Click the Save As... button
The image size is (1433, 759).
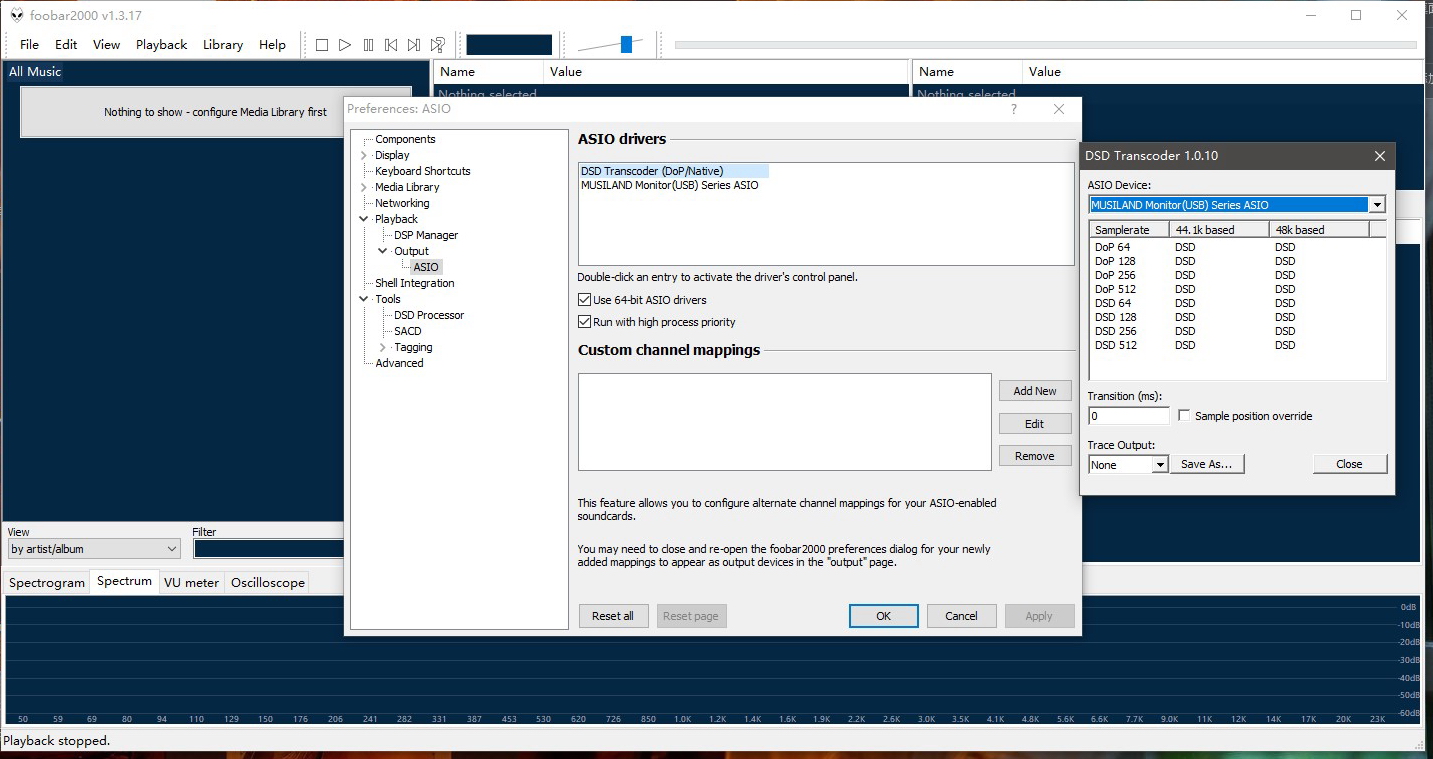[x=1210, y=464]
